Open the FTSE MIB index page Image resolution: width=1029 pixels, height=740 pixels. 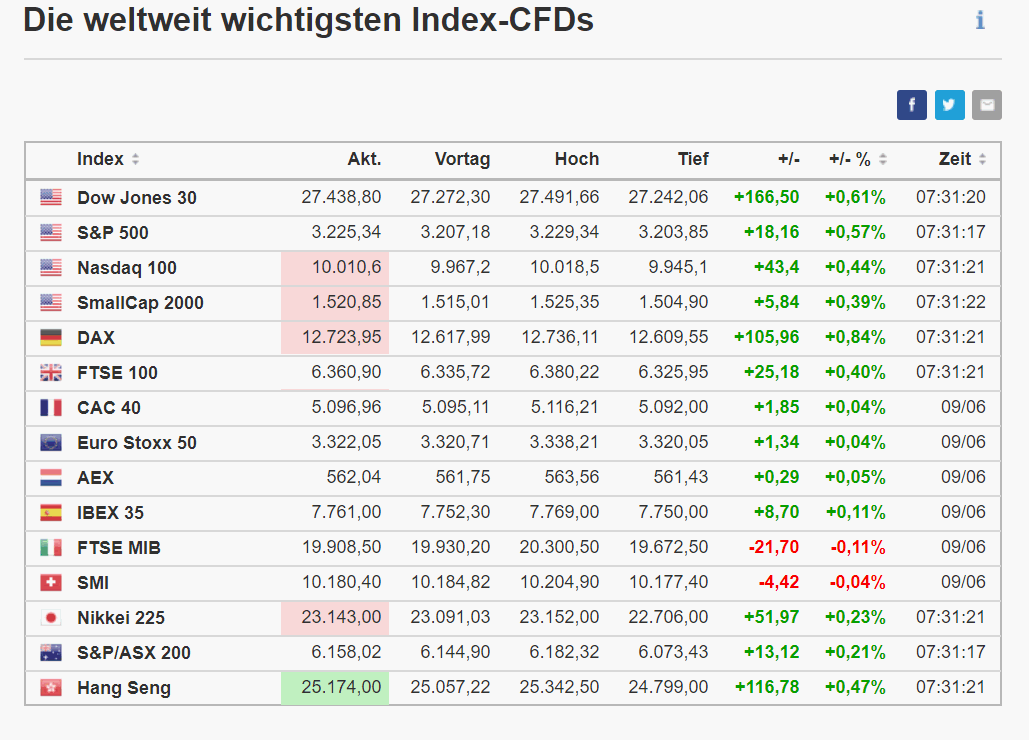click(x=119, y=548)
